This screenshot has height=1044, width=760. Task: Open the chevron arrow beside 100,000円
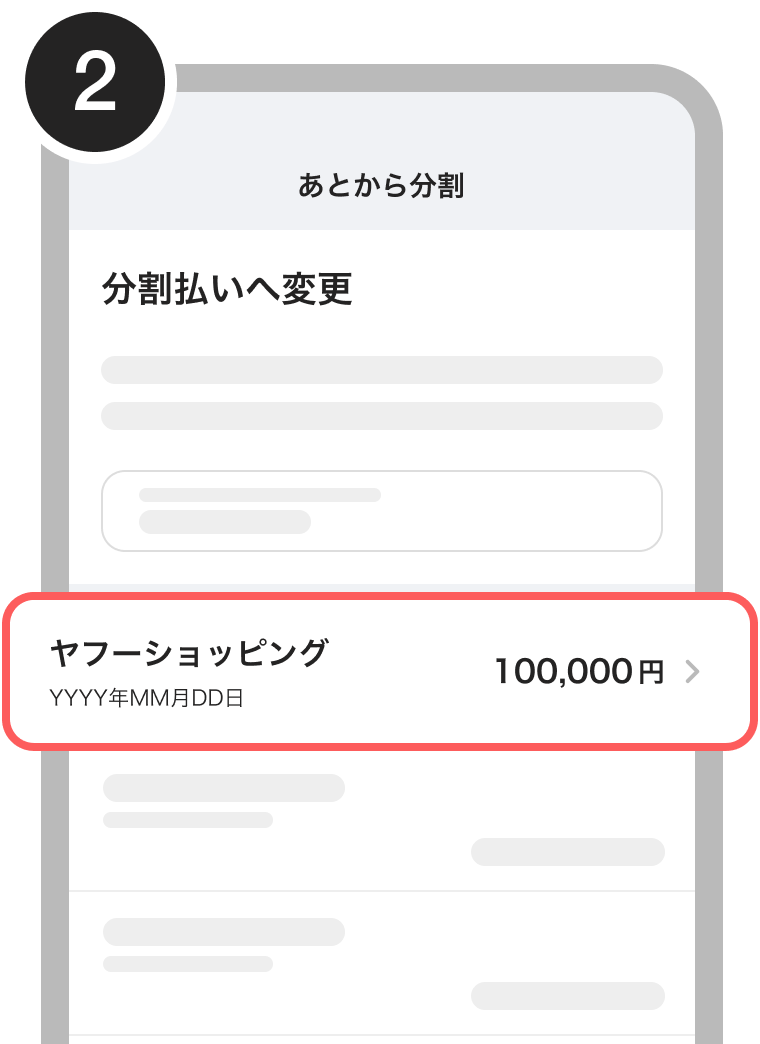[x=693, y=671]
